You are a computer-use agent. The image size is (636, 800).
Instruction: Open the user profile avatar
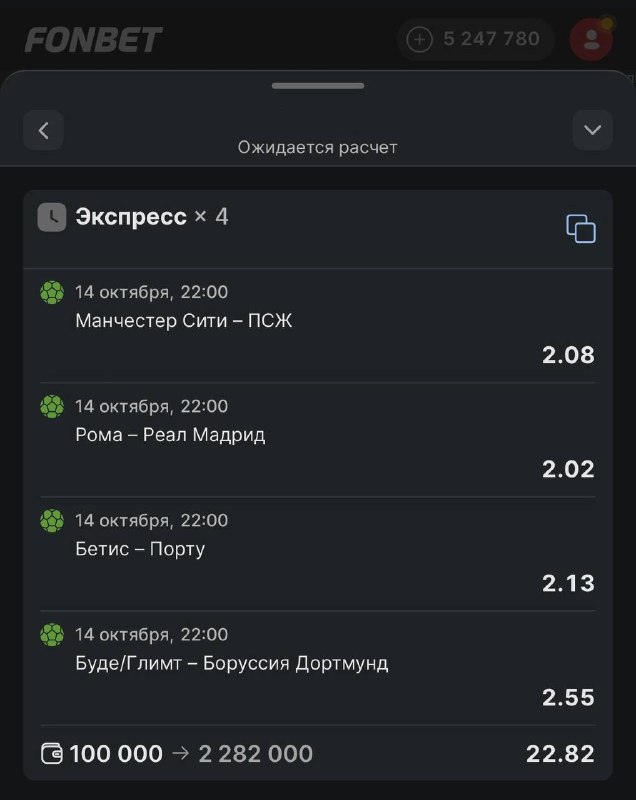tap(591, 39)
